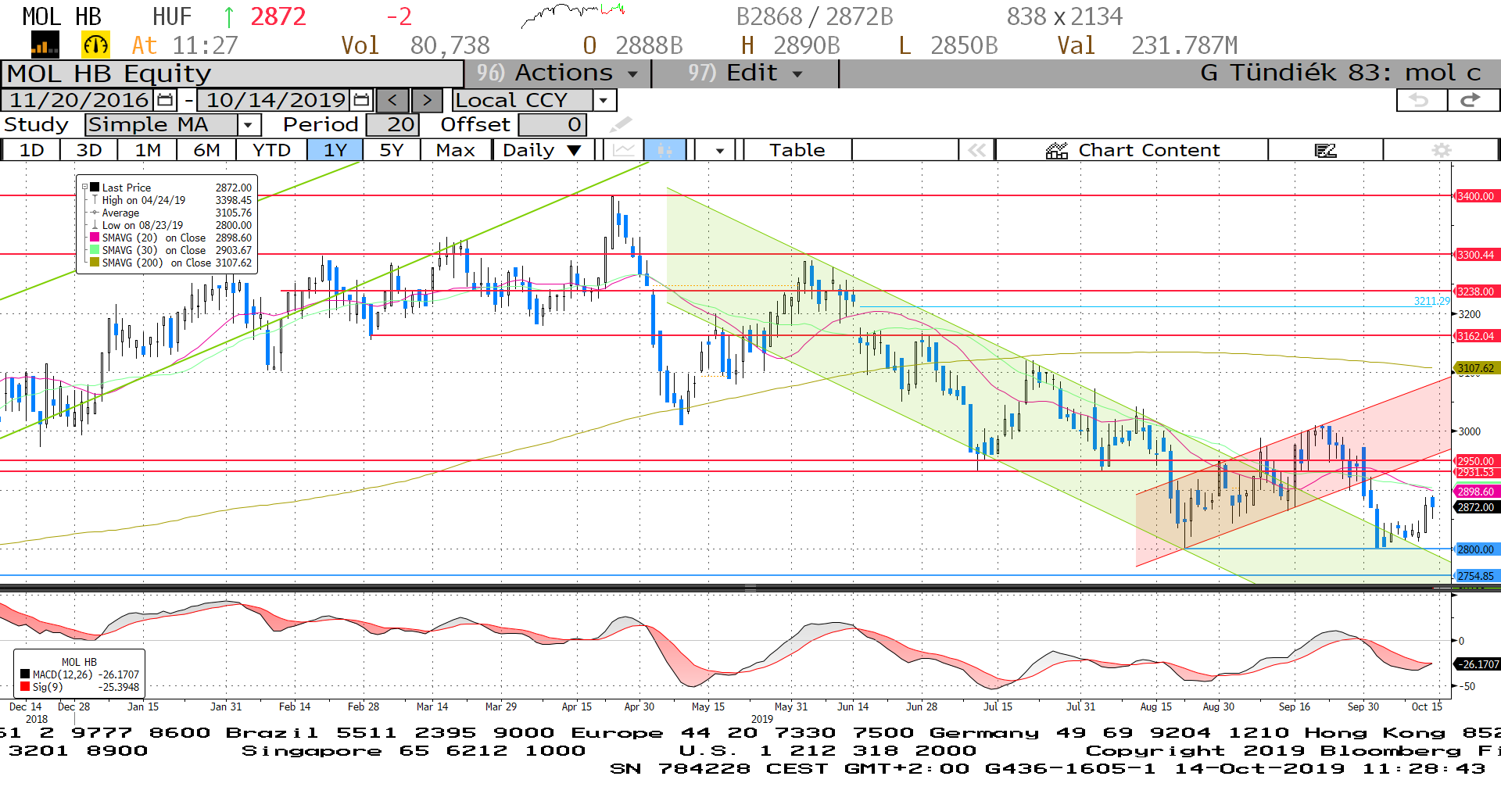Screen dimensions: 1501x812
Task: Expand the 97) Edit menu
Action: 745,73
